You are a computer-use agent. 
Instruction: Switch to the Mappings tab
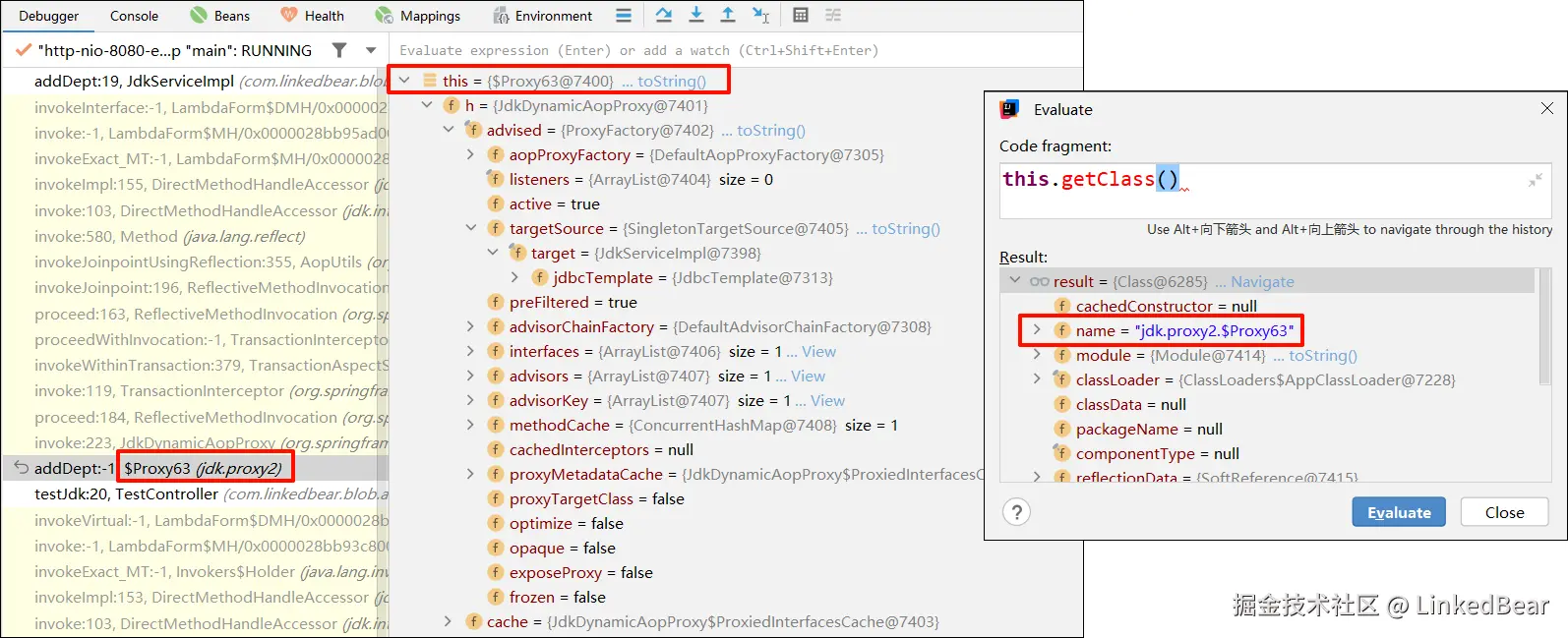coord(418,16)
